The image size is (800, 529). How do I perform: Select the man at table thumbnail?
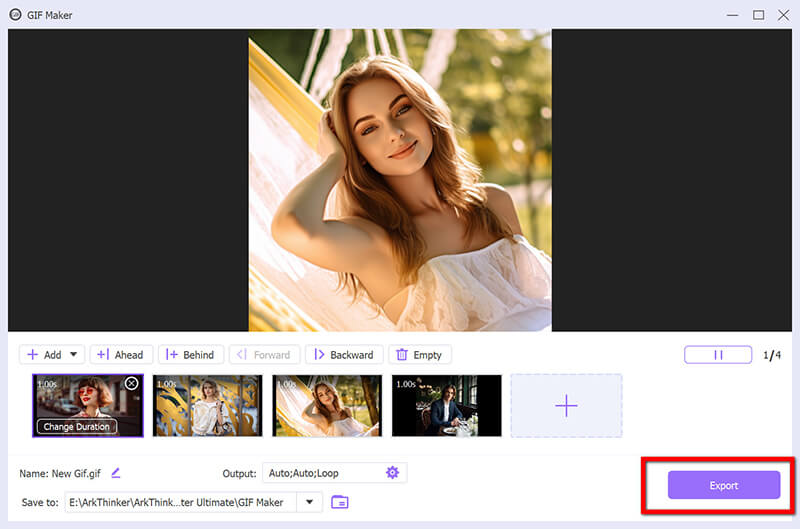[447, 406]
